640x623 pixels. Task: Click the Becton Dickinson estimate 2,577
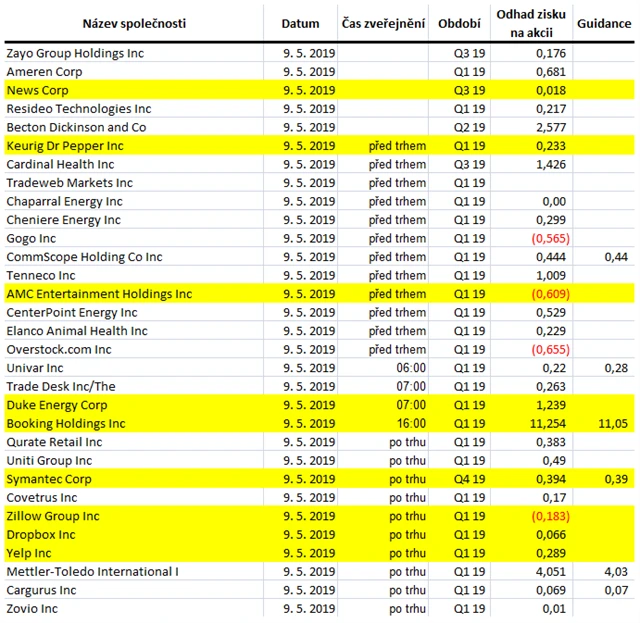coord(550,127)
